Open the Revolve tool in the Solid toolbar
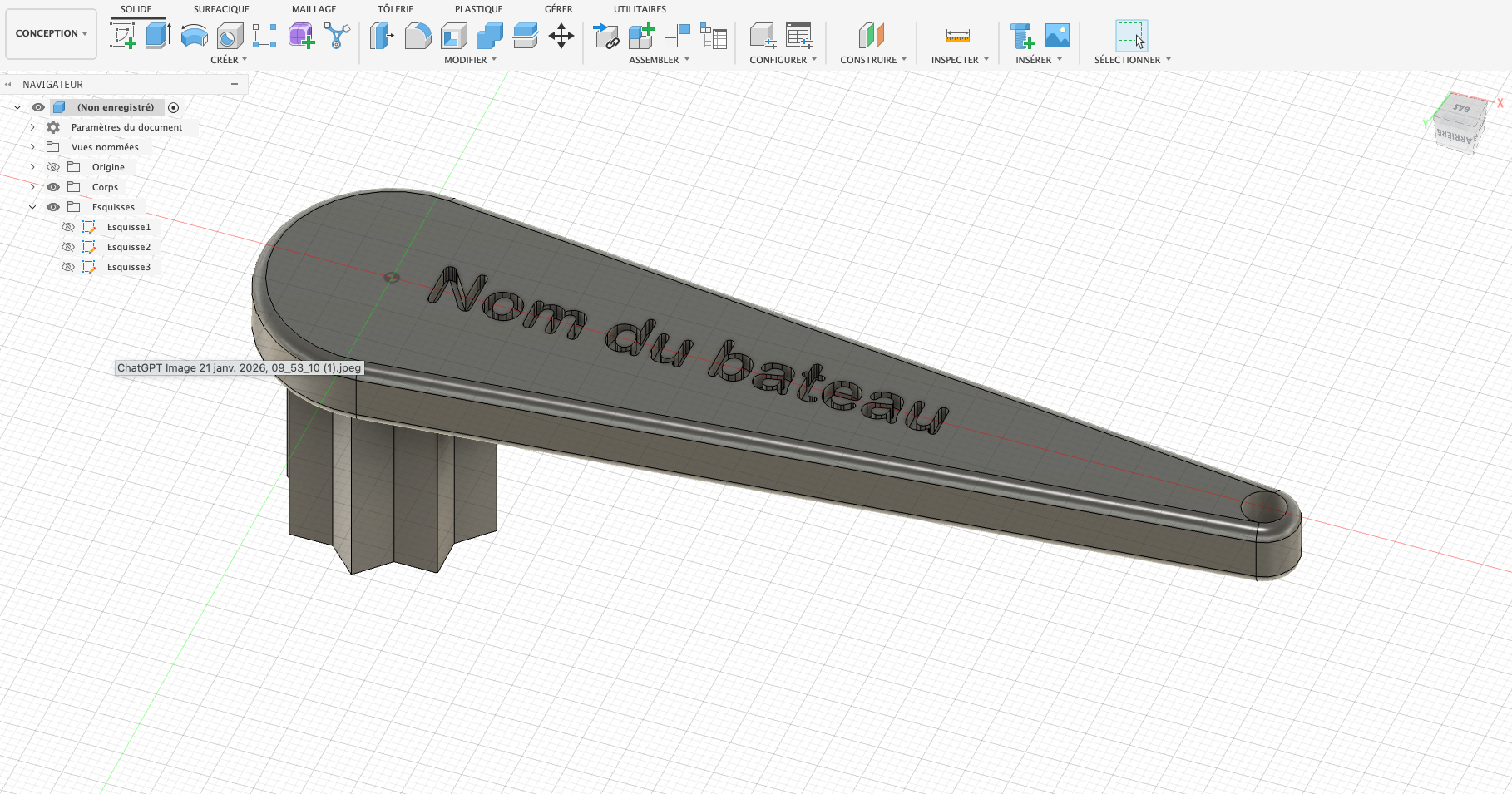 pyautogui.click(x=193, y=35)
